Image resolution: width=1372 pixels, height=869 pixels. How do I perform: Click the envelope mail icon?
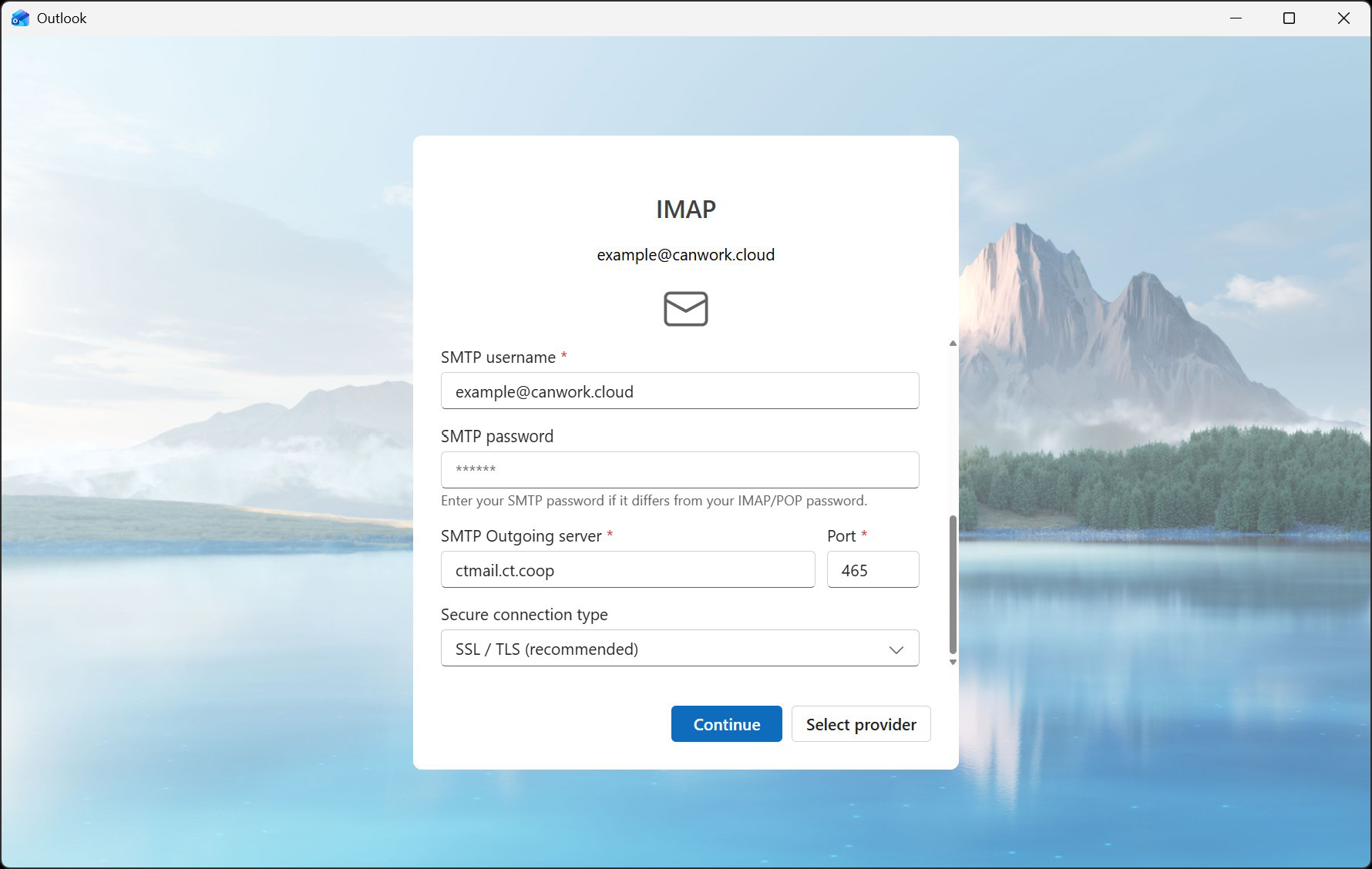point(685,309)
